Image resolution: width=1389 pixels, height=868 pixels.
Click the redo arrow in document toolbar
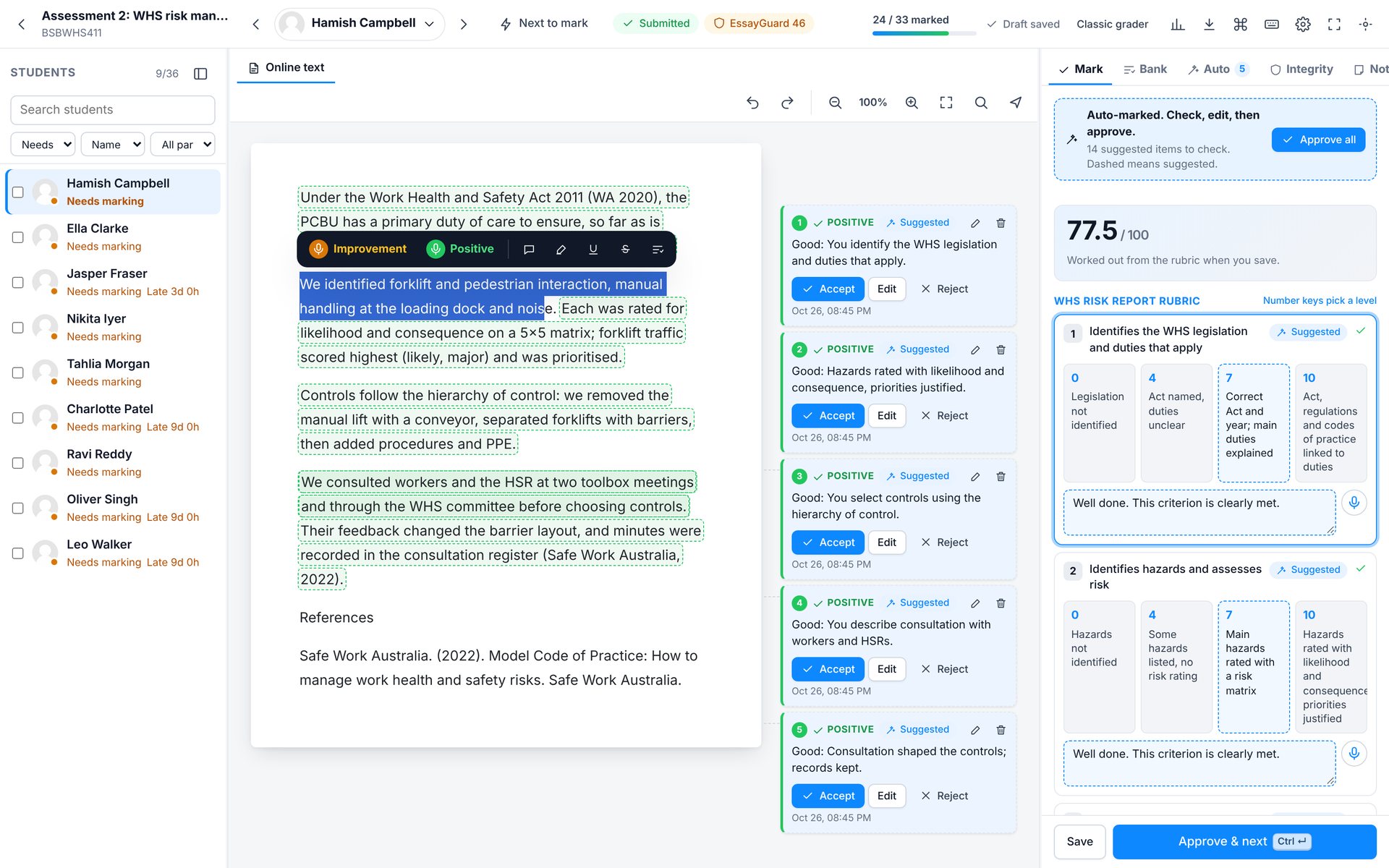787,103
